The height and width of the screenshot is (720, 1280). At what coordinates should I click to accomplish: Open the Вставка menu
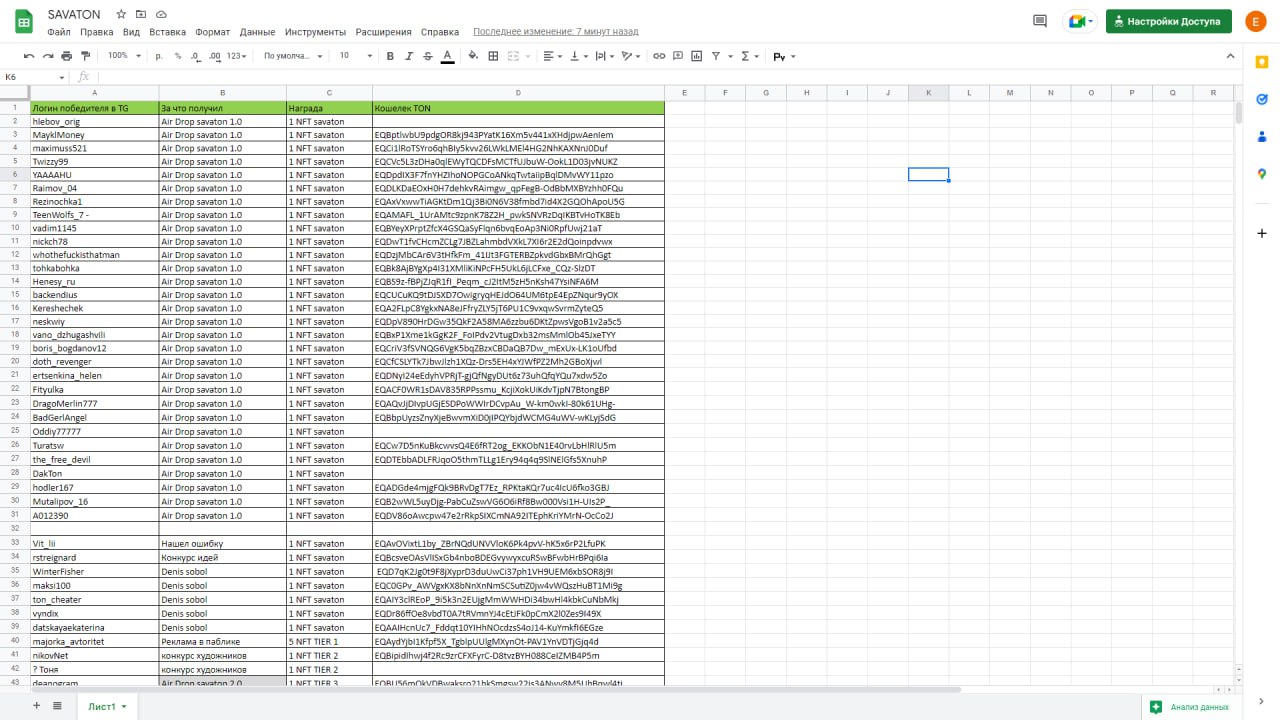tap(167, 32)
